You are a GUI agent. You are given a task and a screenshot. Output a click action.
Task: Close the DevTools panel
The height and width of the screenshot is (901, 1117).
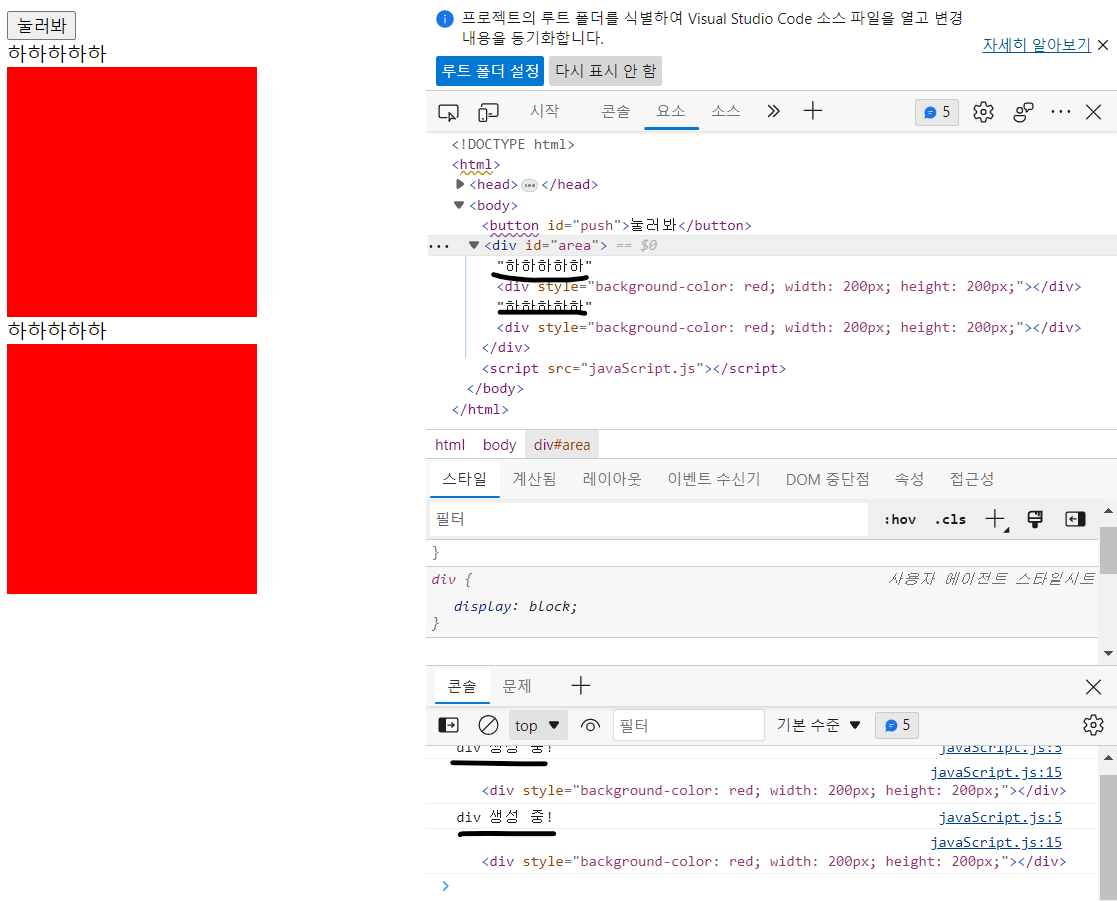click(1093, 112)
